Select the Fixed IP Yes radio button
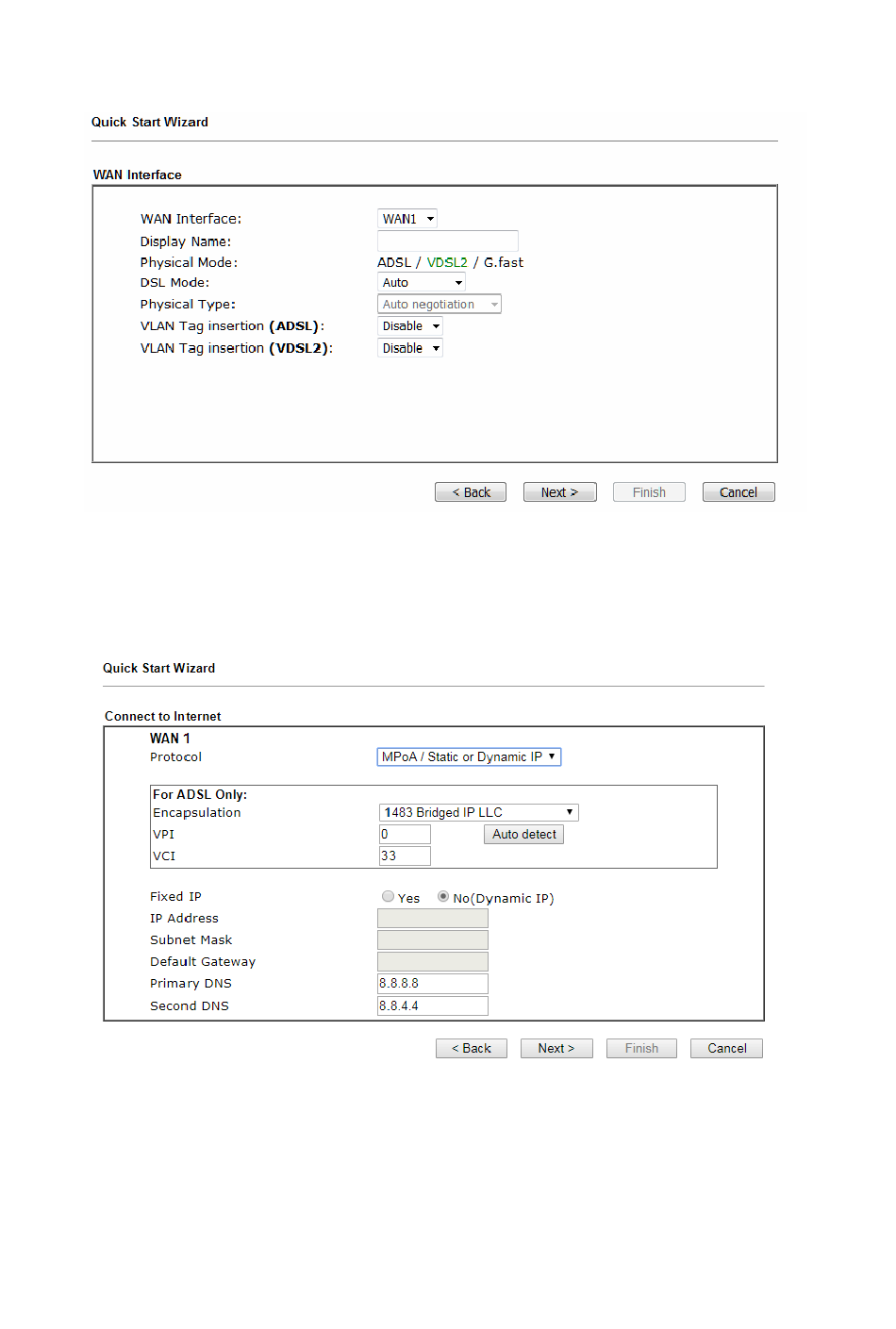 tap(388, 897)
